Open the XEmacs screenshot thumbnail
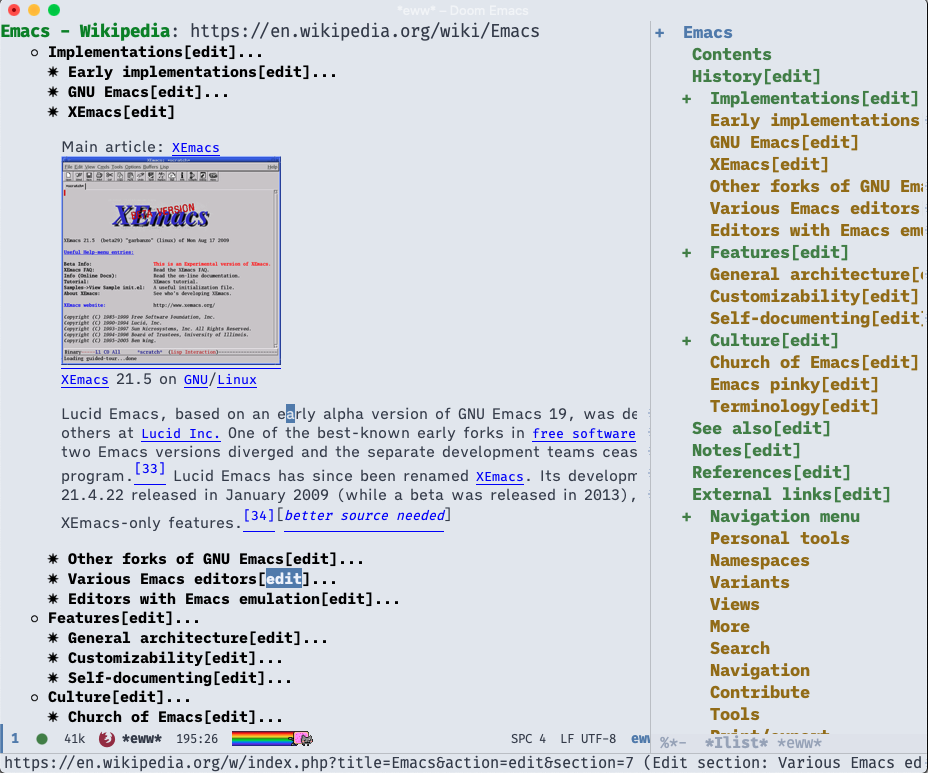This screenshot has width=928, height=773. 171,261
